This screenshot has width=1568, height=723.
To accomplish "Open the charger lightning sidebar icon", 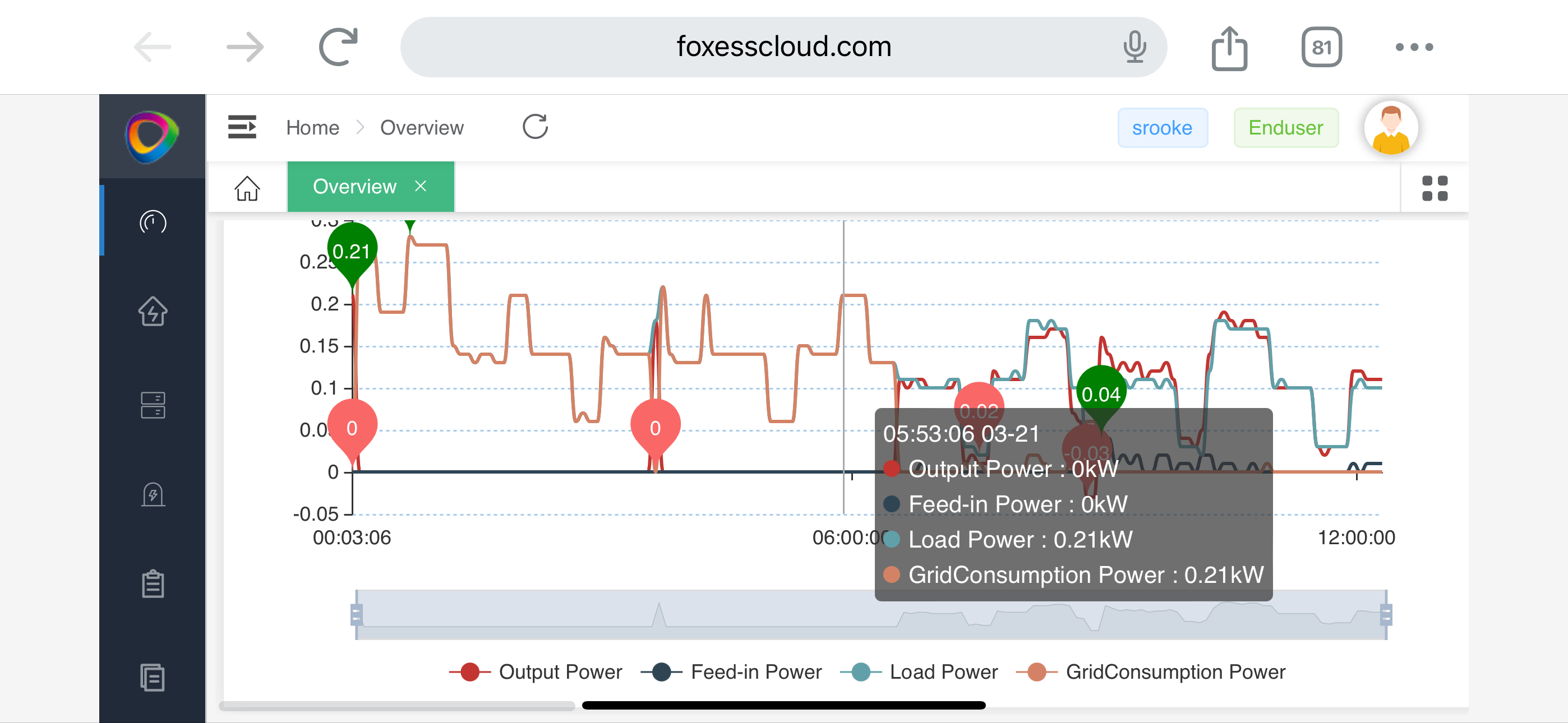I will coord(152,494).
